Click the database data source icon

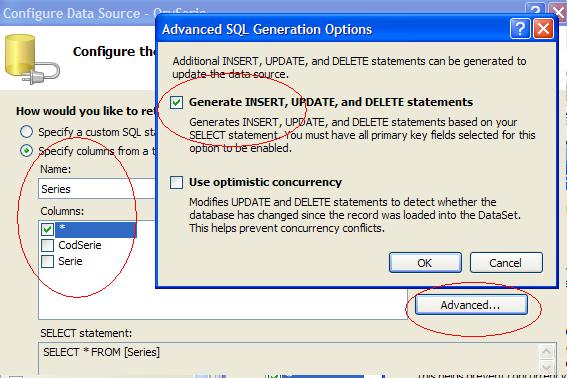pos(31,59)
